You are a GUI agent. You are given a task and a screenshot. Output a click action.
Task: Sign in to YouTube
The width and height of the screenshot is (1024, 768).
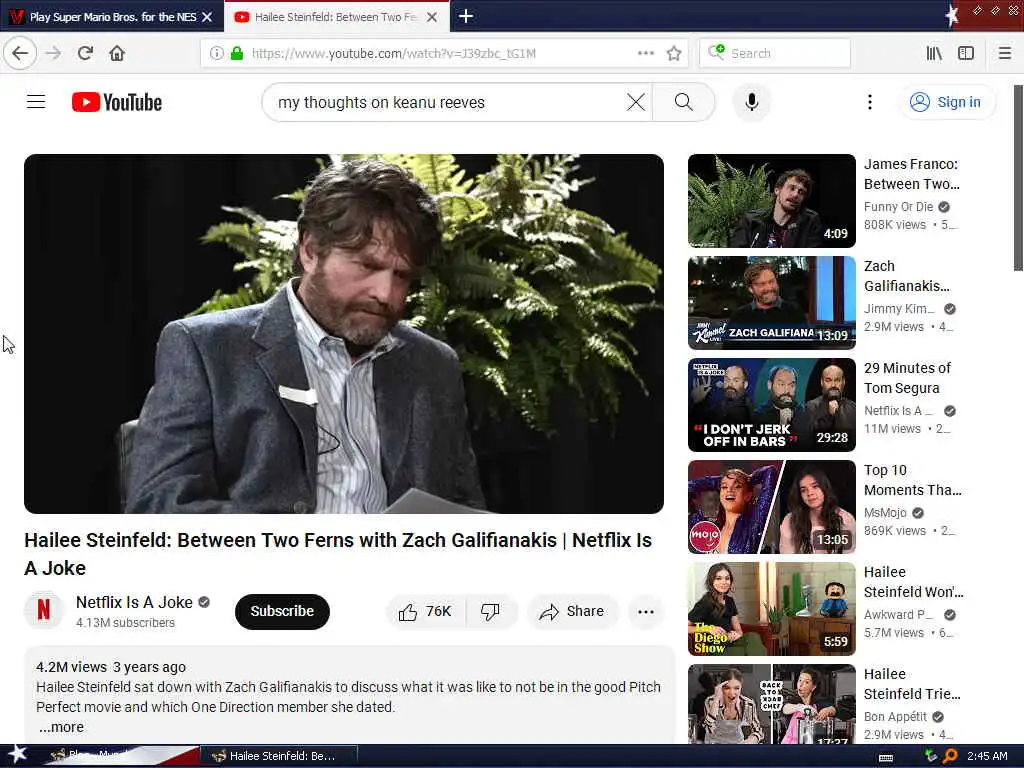[948, 102]
